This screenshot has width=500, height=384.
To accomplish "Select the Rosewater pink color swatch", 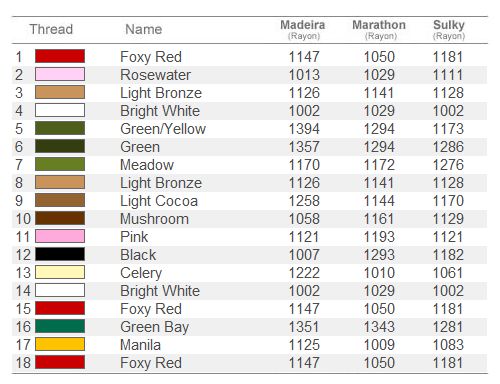I will coord(60,74).
